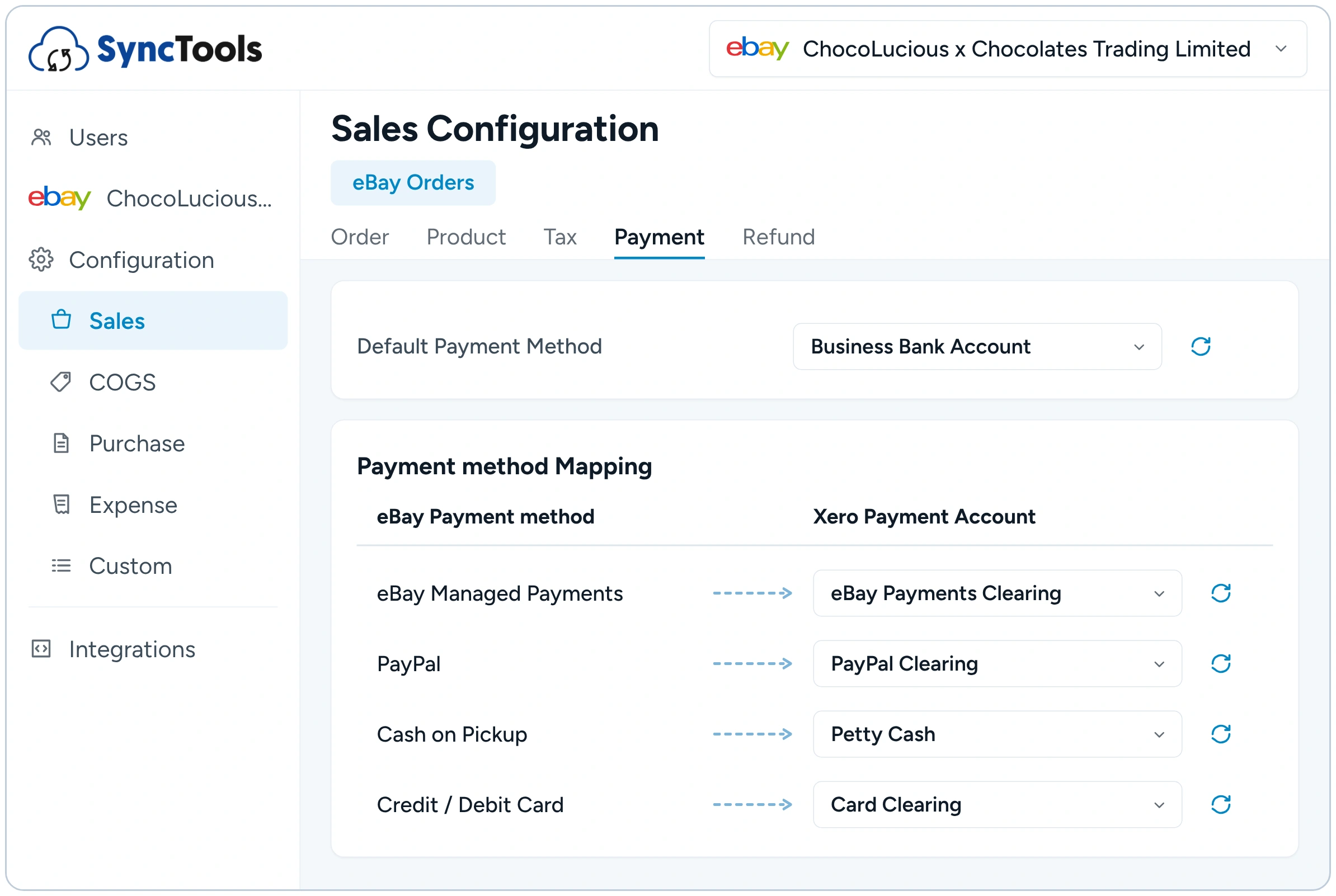Open the Petty Cash dropdown
Image resolution: width=1336 pixels, height=896 pixels.
998,734
